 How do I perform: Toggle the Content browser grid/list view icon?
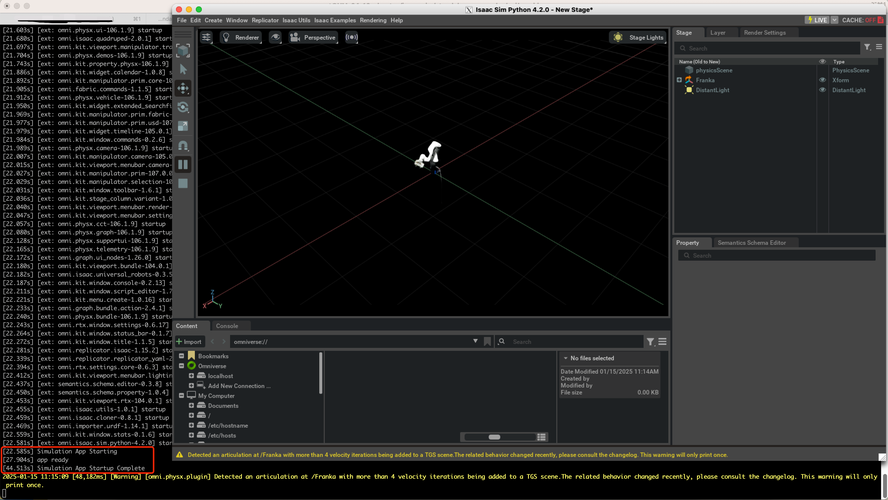coord(541,437)
